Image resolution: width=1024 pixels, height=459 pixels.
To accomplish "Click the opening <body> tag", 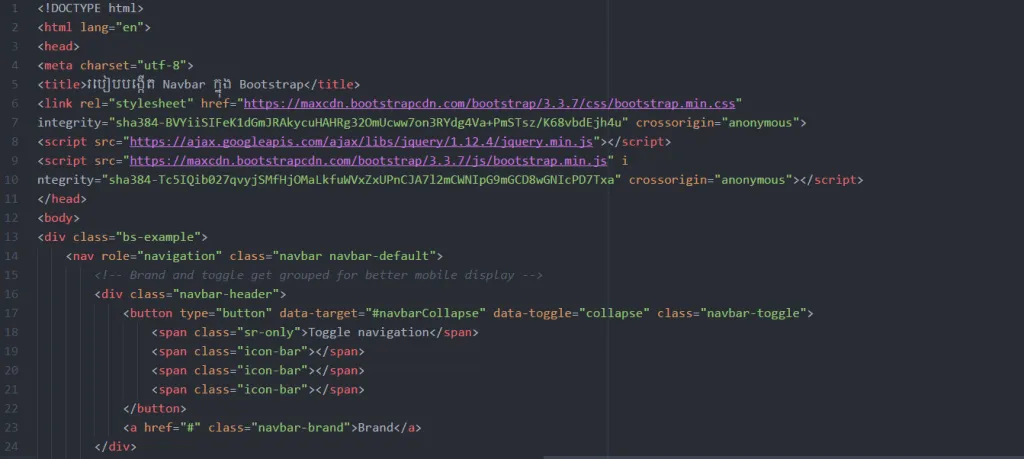I will coord(59,218).
